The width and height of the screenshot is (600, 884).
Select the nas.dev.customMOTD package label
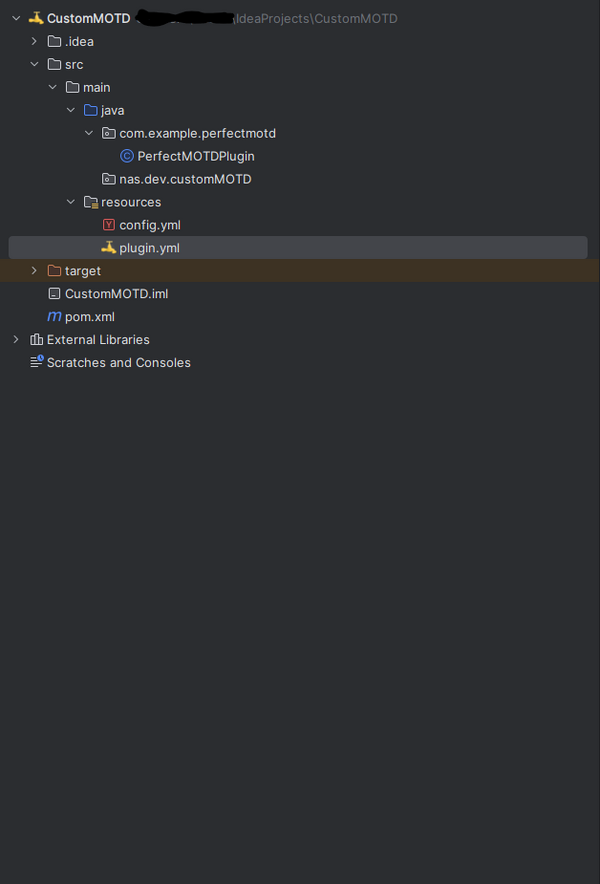185,179
